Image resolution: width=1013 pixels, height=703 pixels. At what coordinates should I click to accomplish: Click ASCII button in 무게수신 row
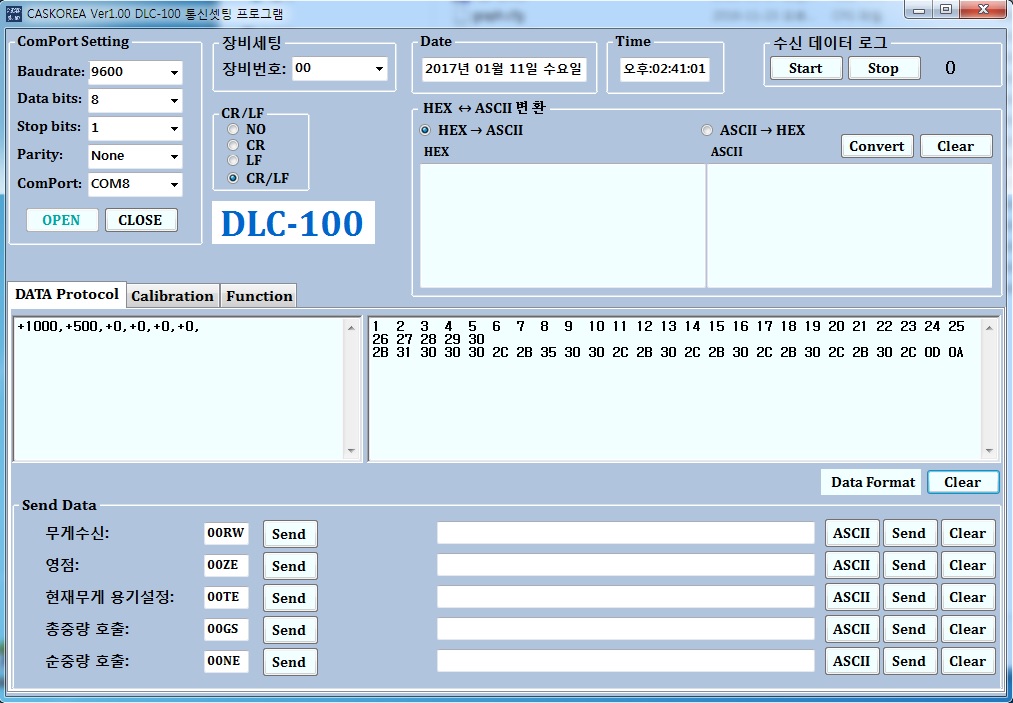pyautogui.click(x=852, y=534)
